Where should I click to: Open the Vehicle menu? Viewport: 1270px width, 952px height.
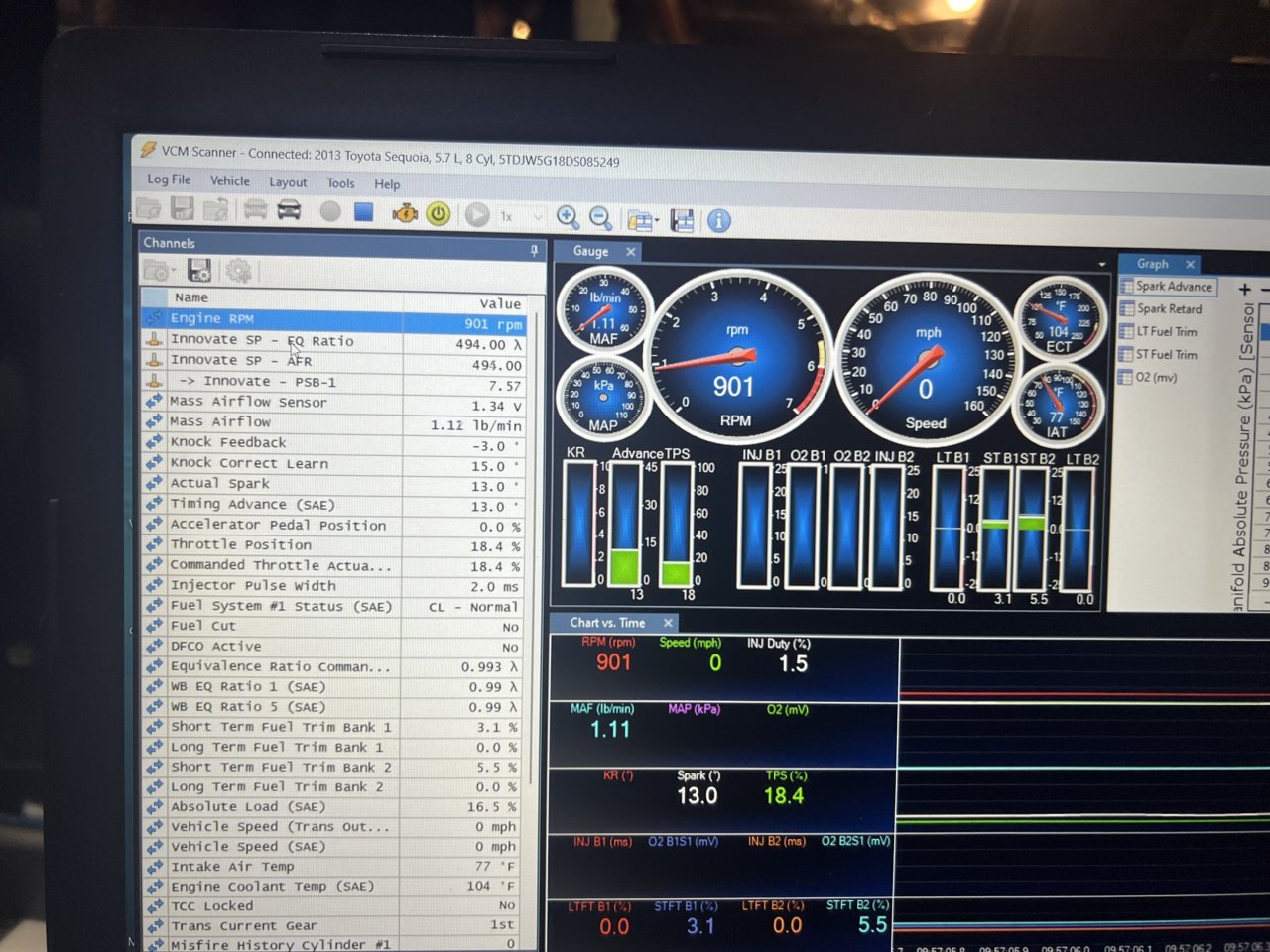pos(230,180)
